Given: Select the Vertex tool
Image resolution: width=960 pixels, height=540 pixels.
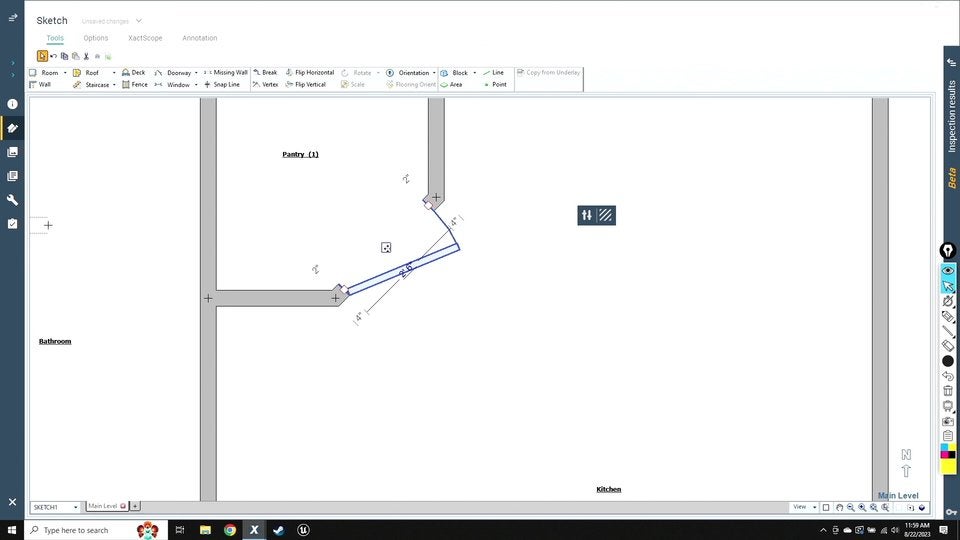Looking at the screenshot, I should tap(265, 85).
